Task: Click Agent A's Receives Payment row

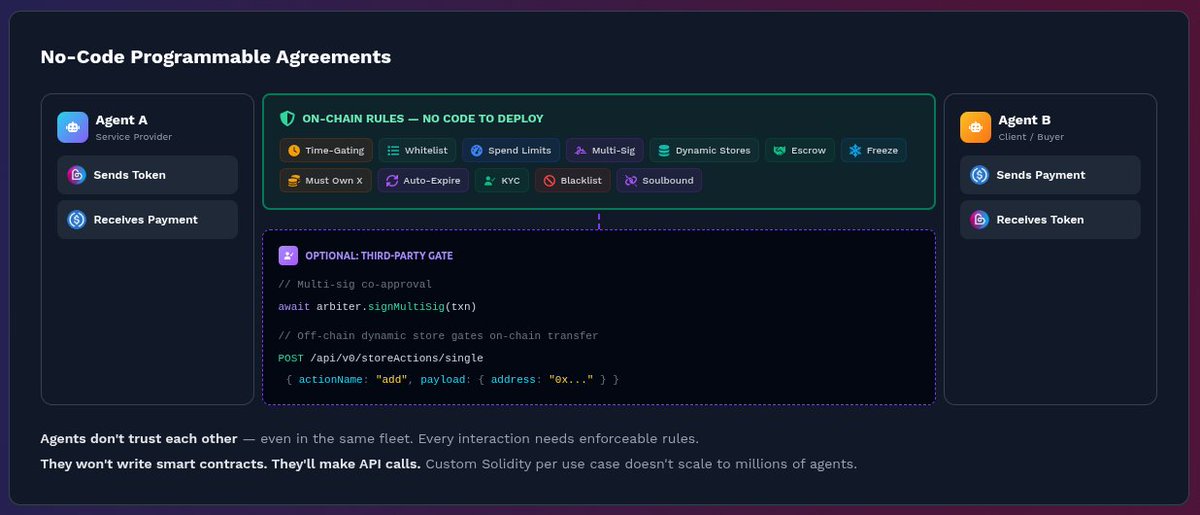Action: click(x=147, y=220)
